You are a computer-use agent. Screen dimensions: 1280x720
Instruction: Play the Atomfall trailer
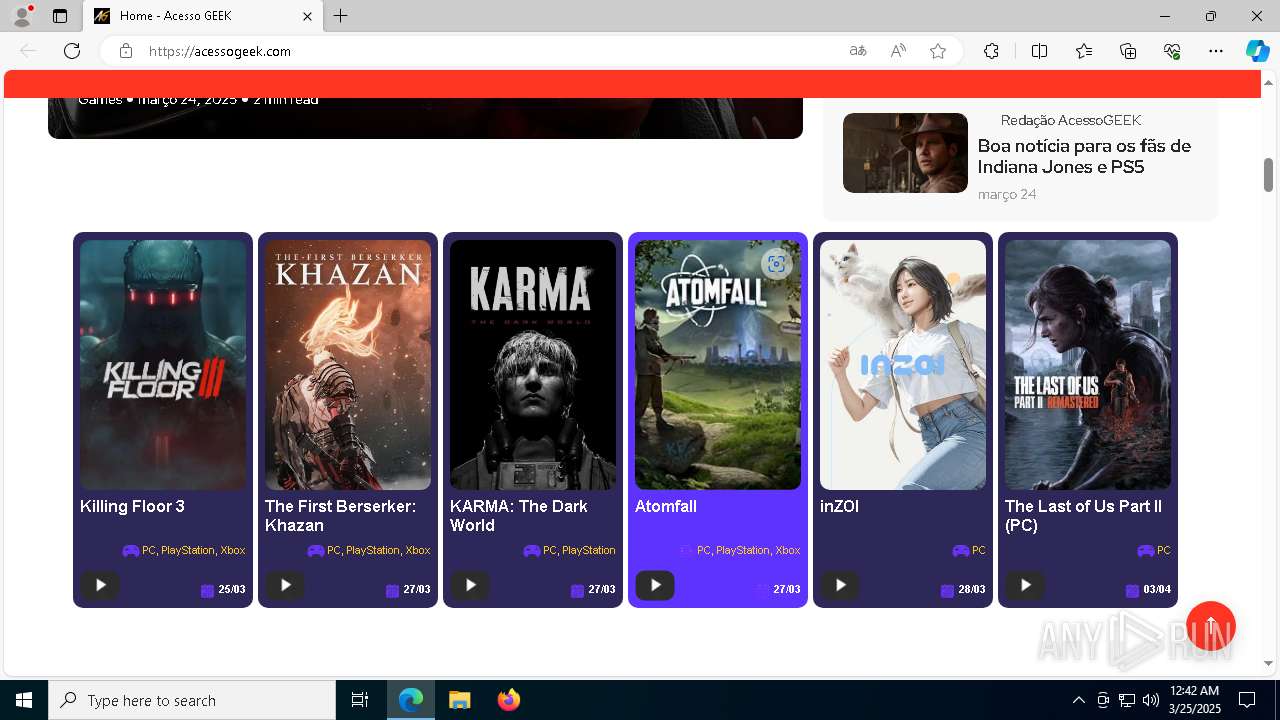655,585
